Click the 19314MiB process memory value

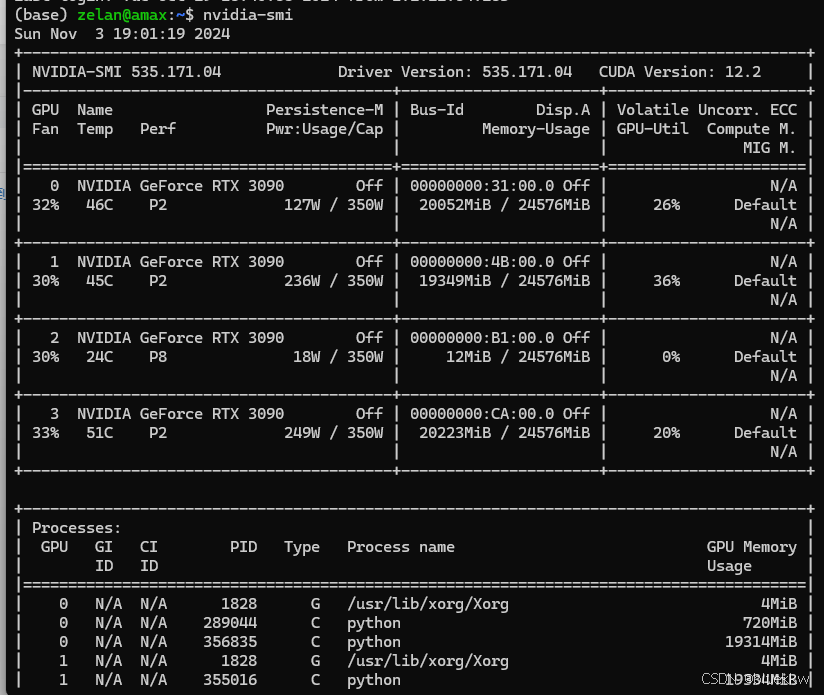[761, 642]
